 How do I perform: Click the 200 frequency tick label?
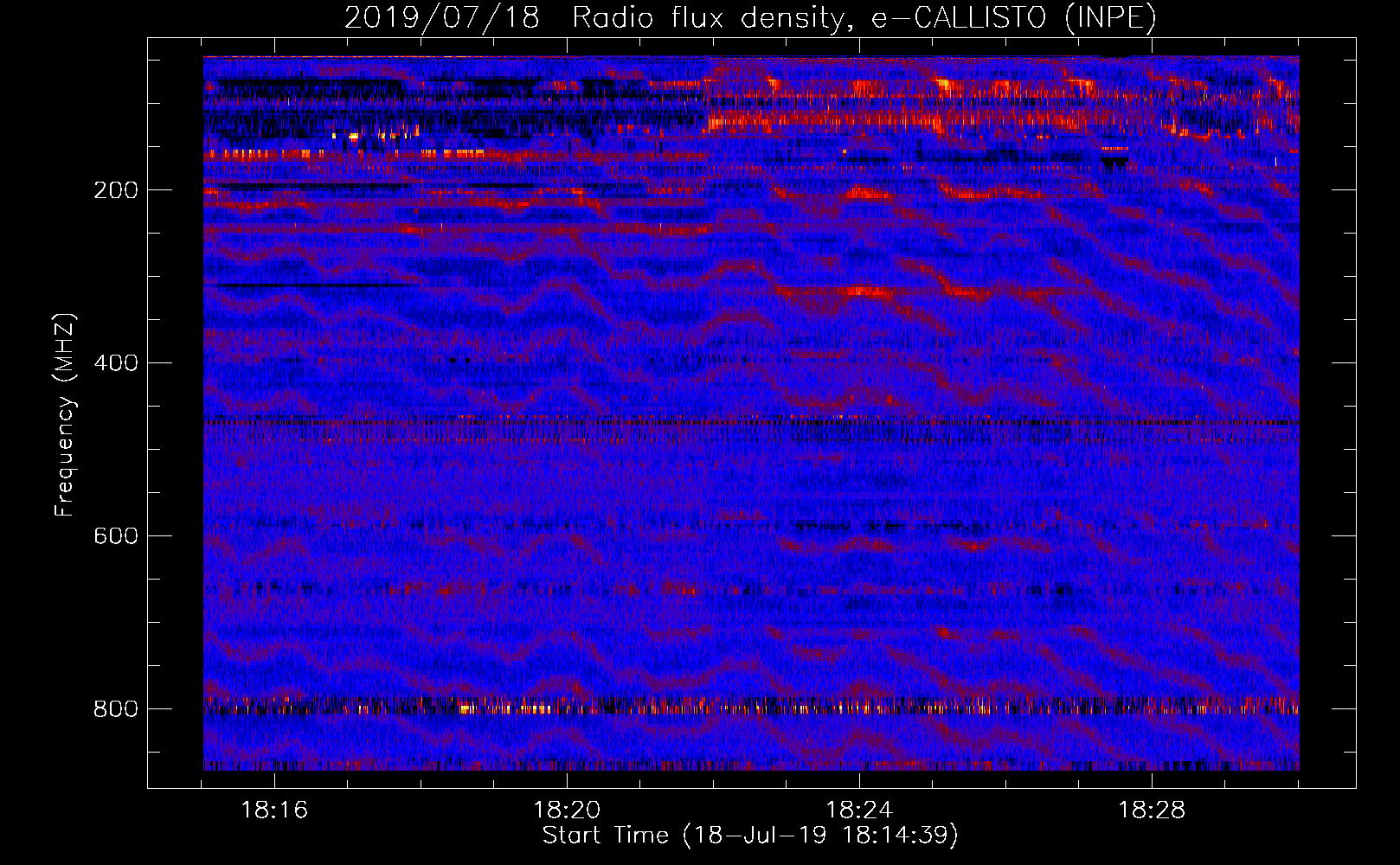116,190
